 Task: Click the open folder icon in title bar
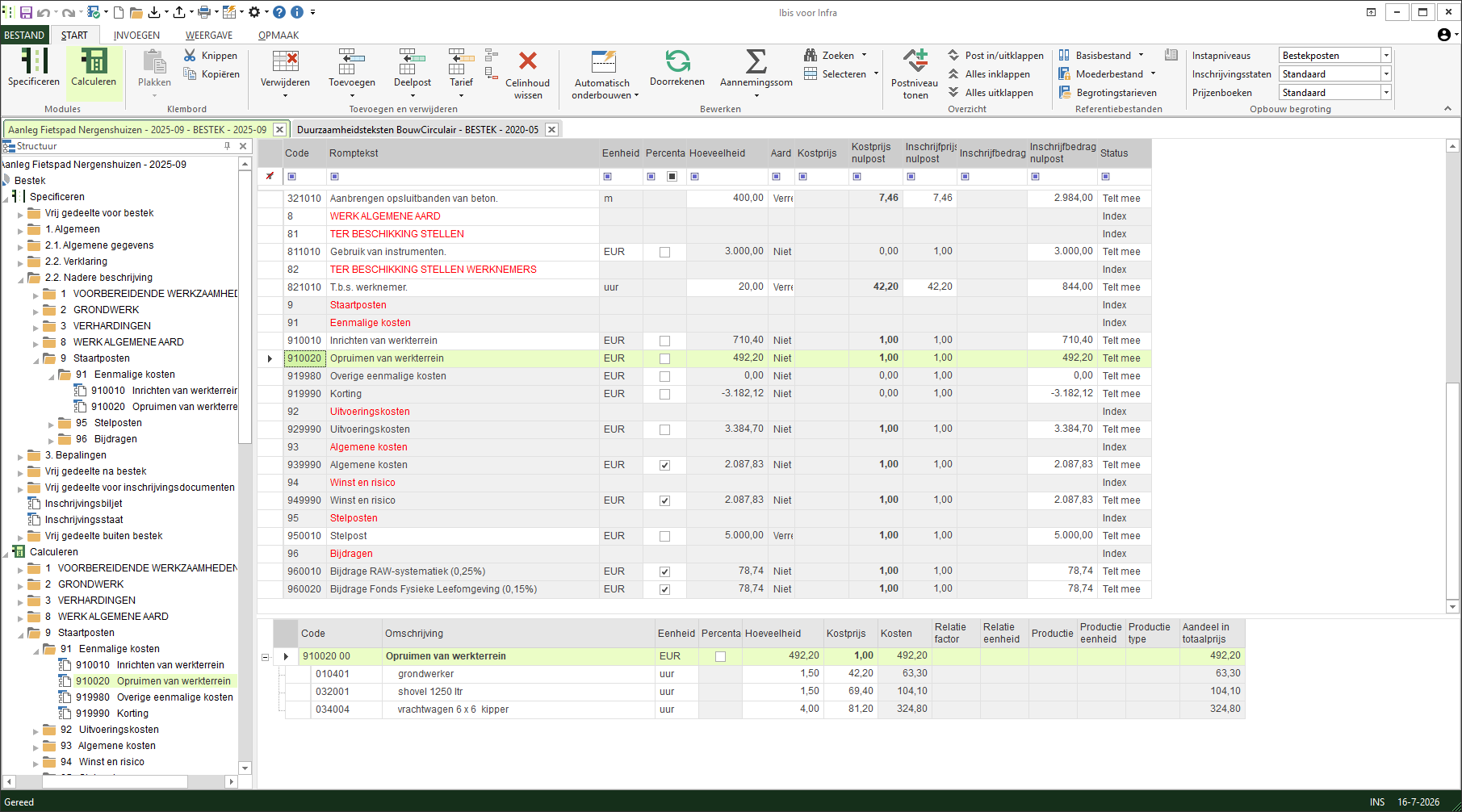click(x=136, y=12)
